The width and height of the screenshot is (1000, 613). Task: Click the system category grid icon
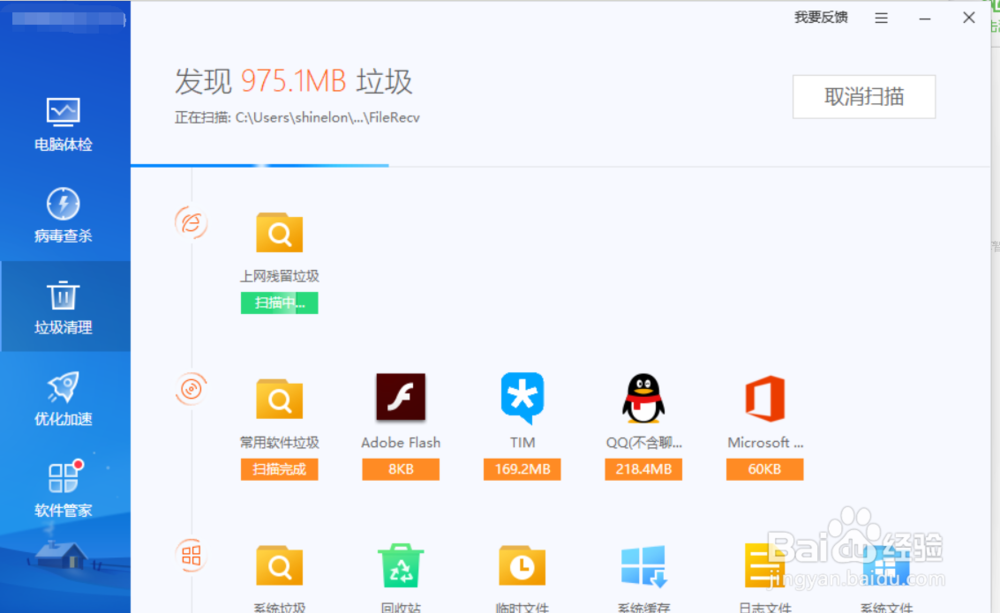(191, 556)
